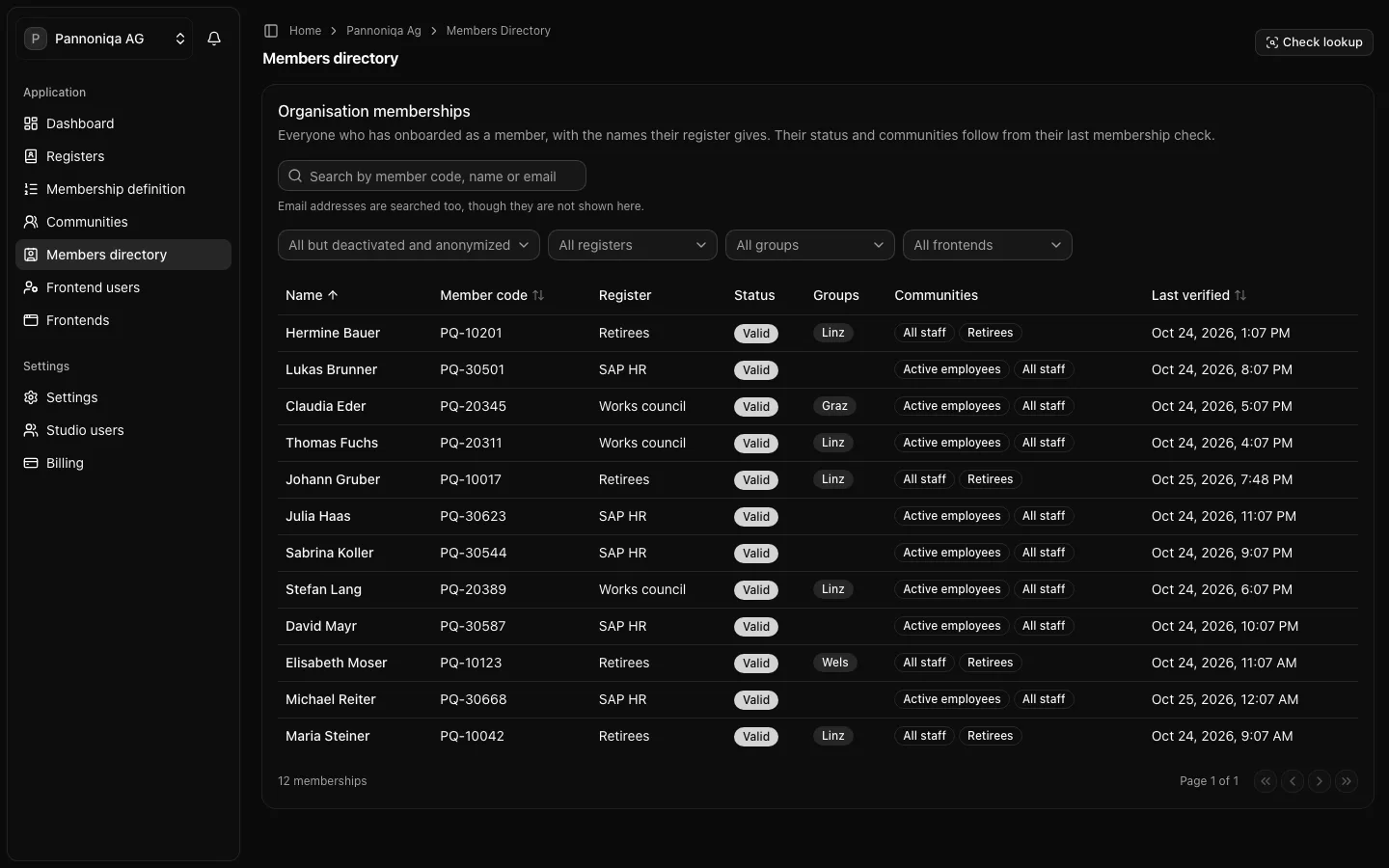Open the Membership definition page
Image resolution: width=1389 pixels, height=868 pixels.
[x=123, y=189]
